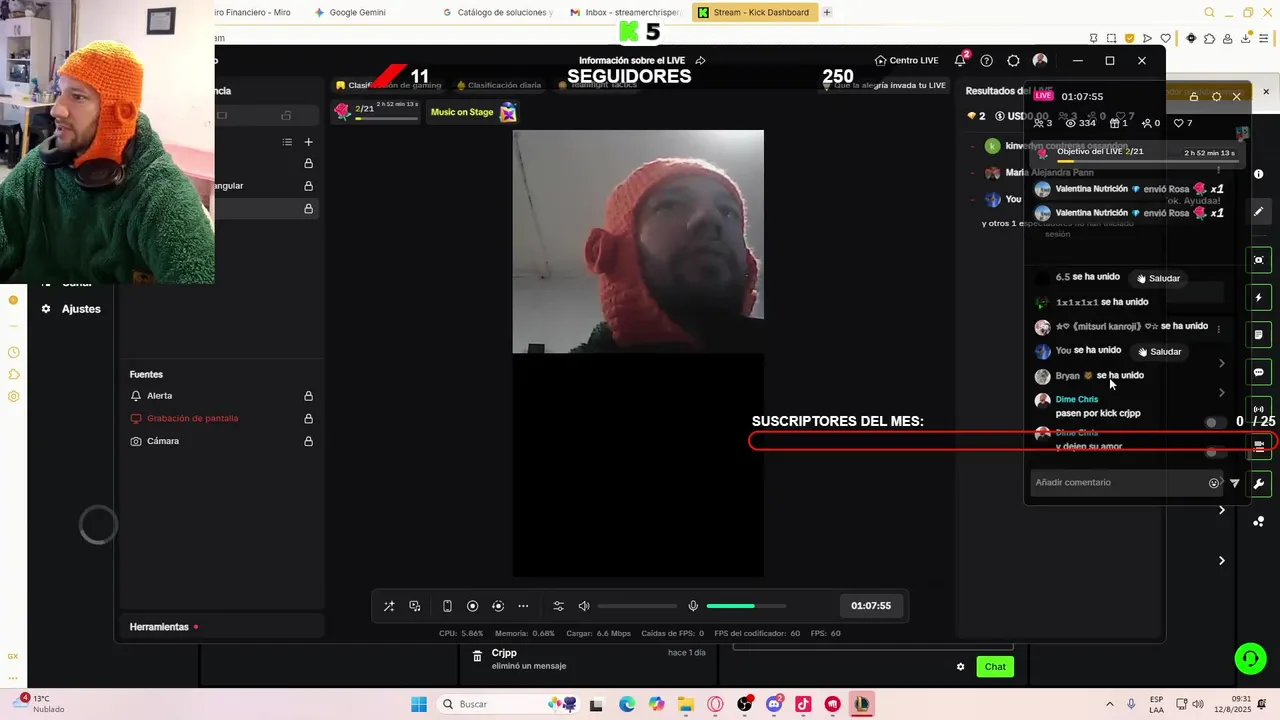Select Stream - Kick Dashboard browser tab
The image size is (1280, 720).
754,12
